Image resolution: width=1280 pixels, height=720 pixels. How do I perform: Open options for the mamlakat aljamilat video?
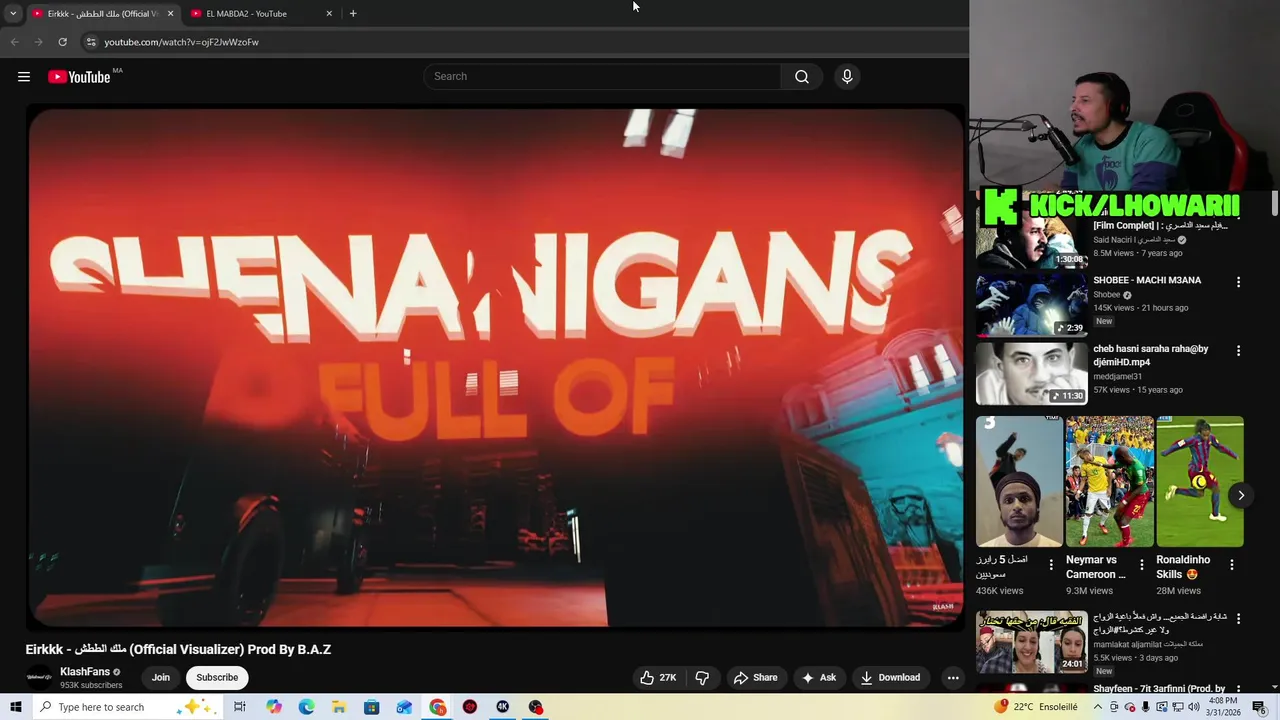click(x=1238, y=619)
